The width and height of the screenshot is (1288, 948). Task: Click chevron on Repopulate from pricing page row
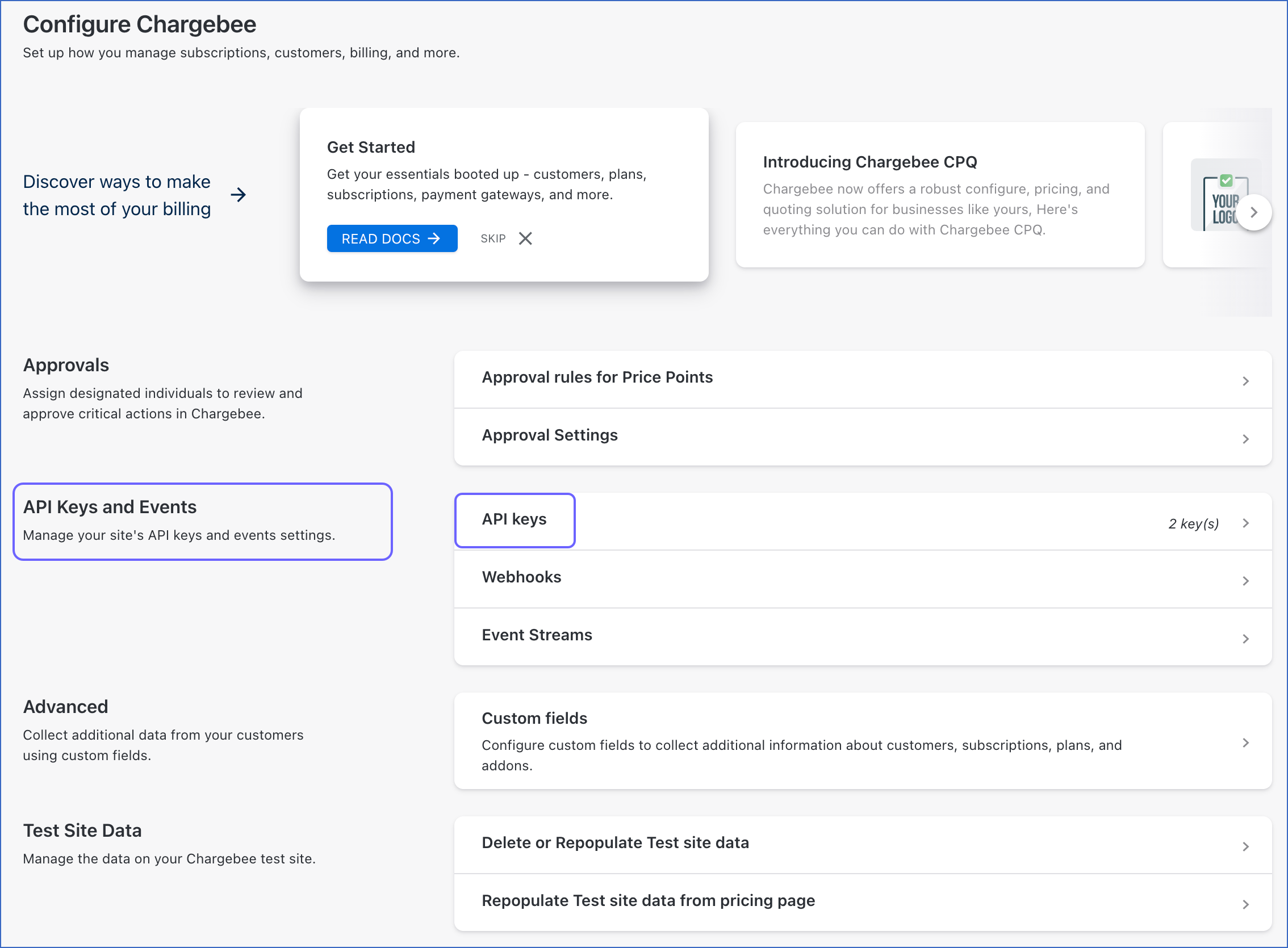point(1245,904)
